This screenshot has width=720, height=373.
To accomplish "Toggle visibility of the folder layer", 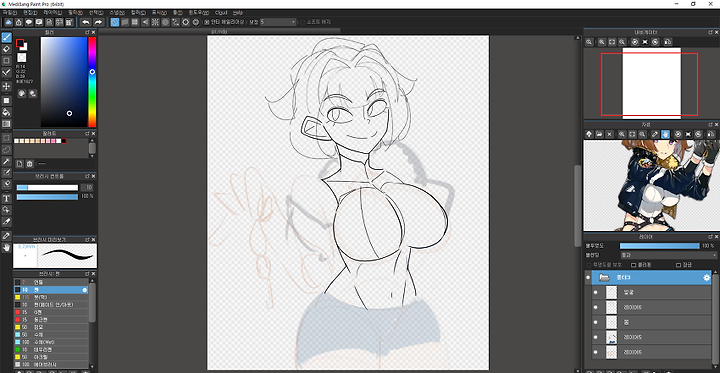I will point(588,277).
